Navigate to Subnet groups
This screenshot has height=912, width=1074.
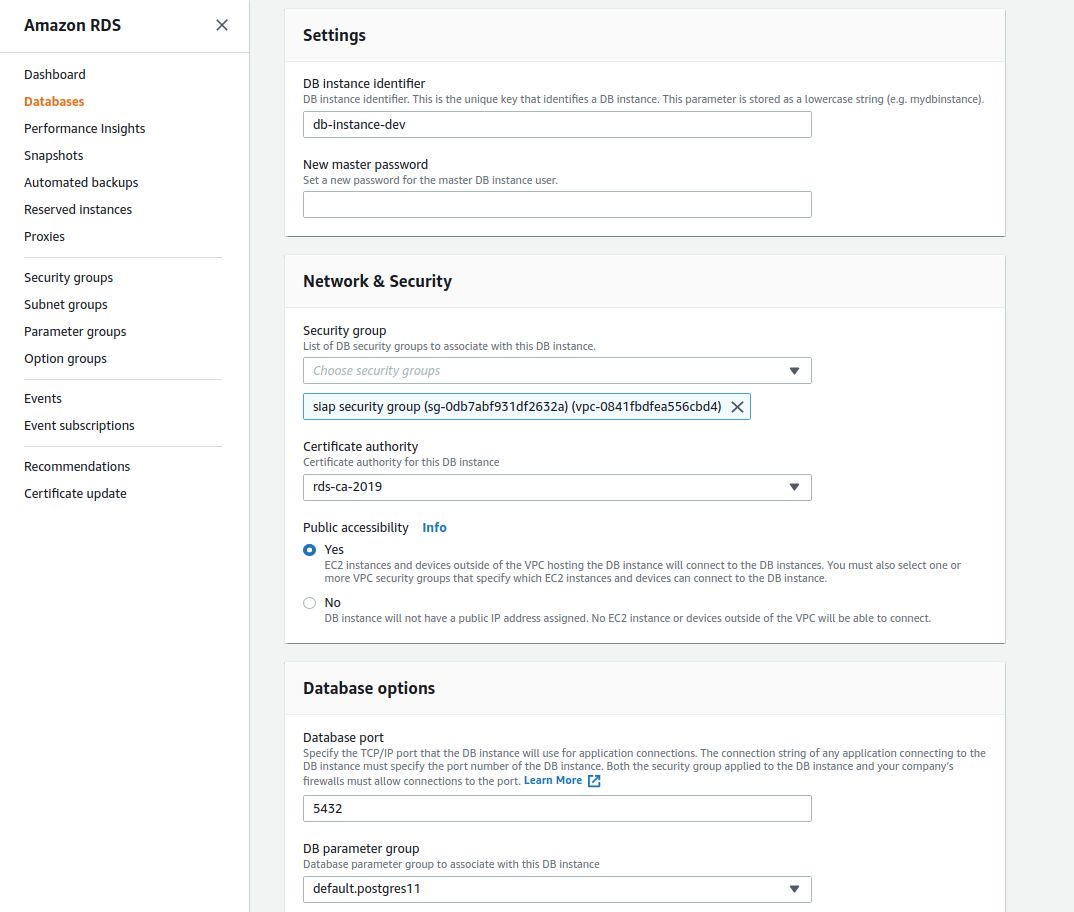(x=66, y=305)
